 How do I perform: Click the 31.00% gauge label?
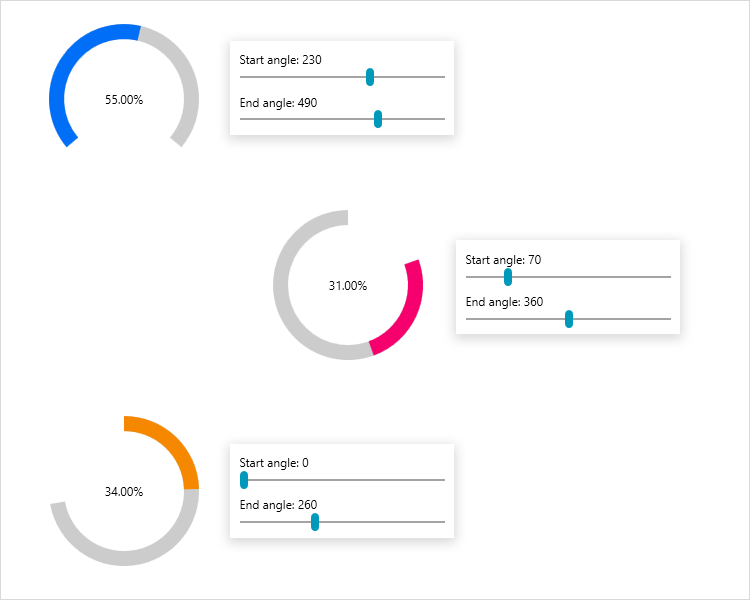pyautogui.click(x=348, y=286)
